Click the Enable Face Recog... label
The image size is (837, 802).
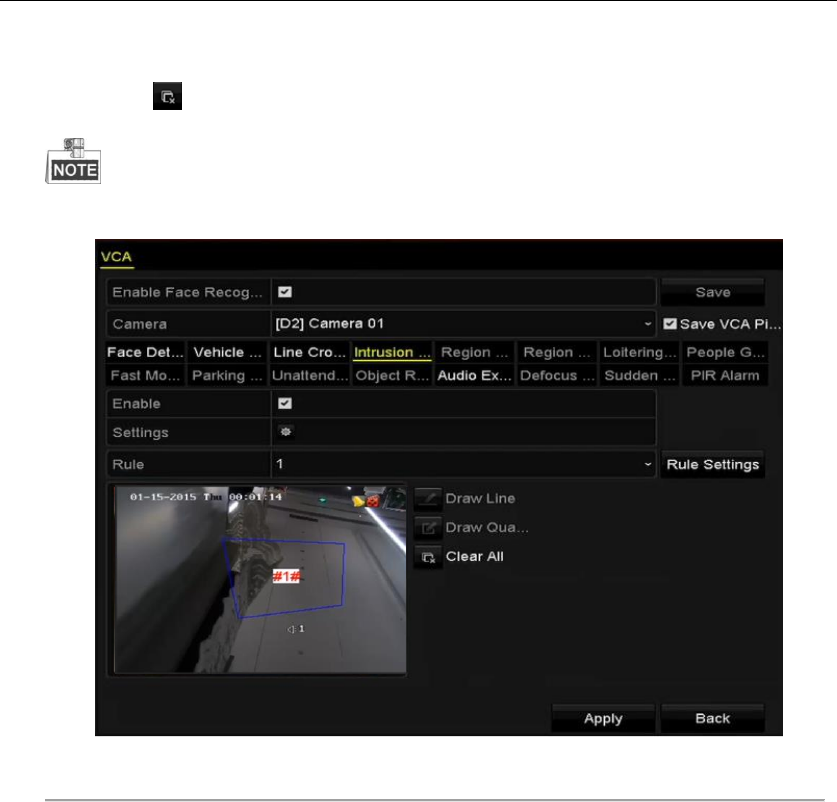pyautogui.click(x=187, y=293)
